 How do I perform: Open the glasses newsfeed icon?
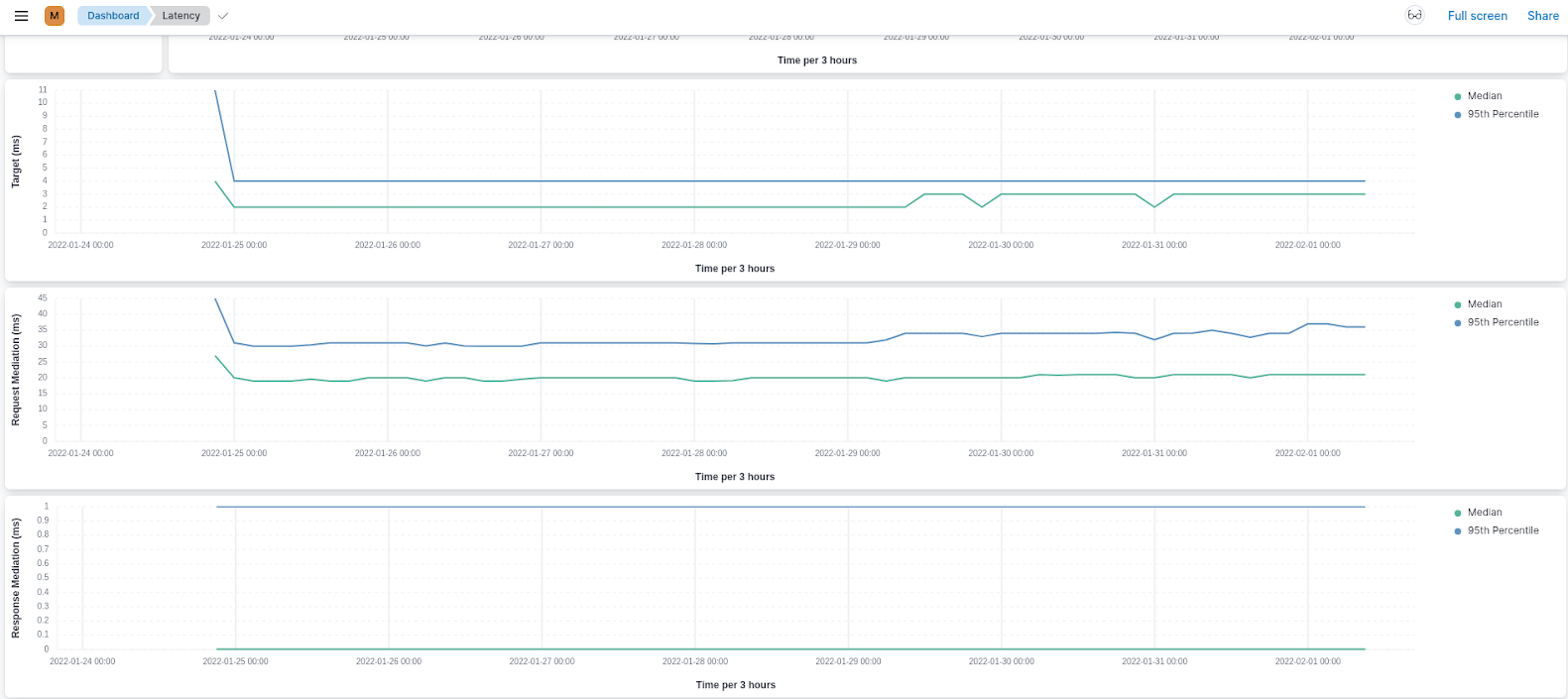tap(1414, 15)
